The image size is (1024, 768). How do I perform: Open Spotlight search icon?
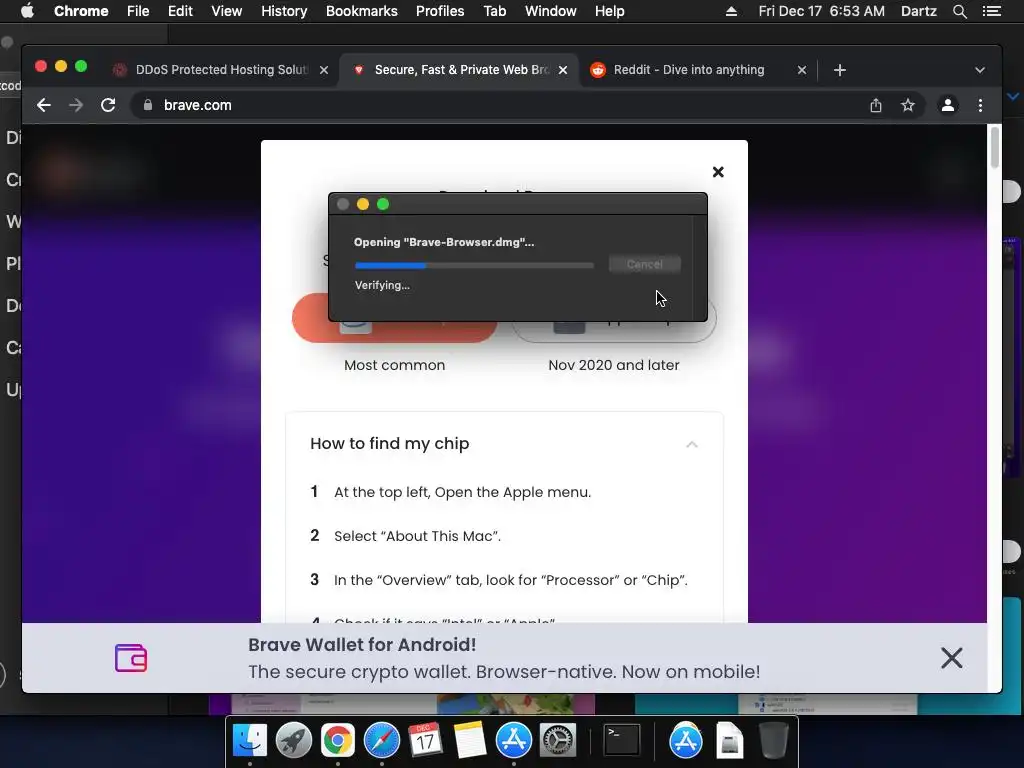959,11
